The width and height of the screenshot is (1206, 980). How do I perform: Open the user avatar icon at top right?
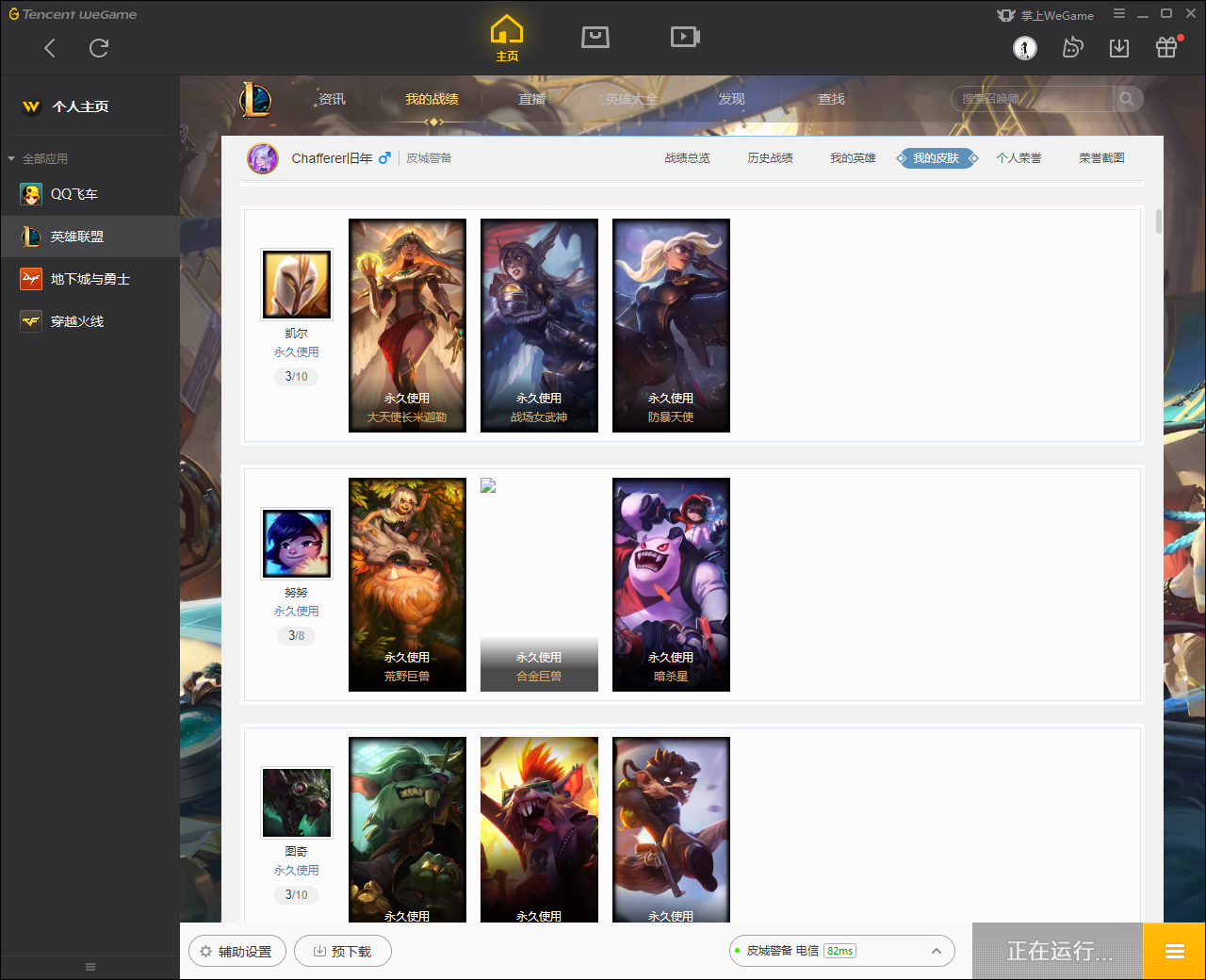click(1025, 47)
